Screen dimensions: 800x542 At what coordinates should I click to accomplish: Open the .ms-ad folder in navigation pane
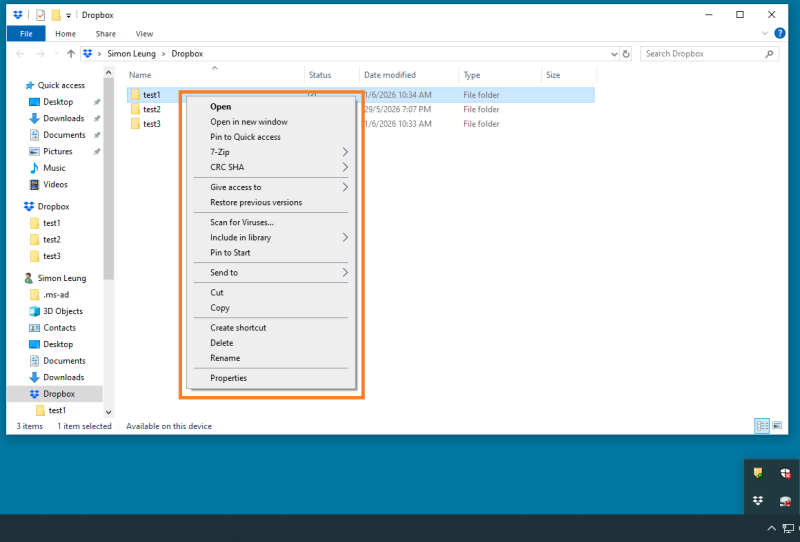click(56, 294)
